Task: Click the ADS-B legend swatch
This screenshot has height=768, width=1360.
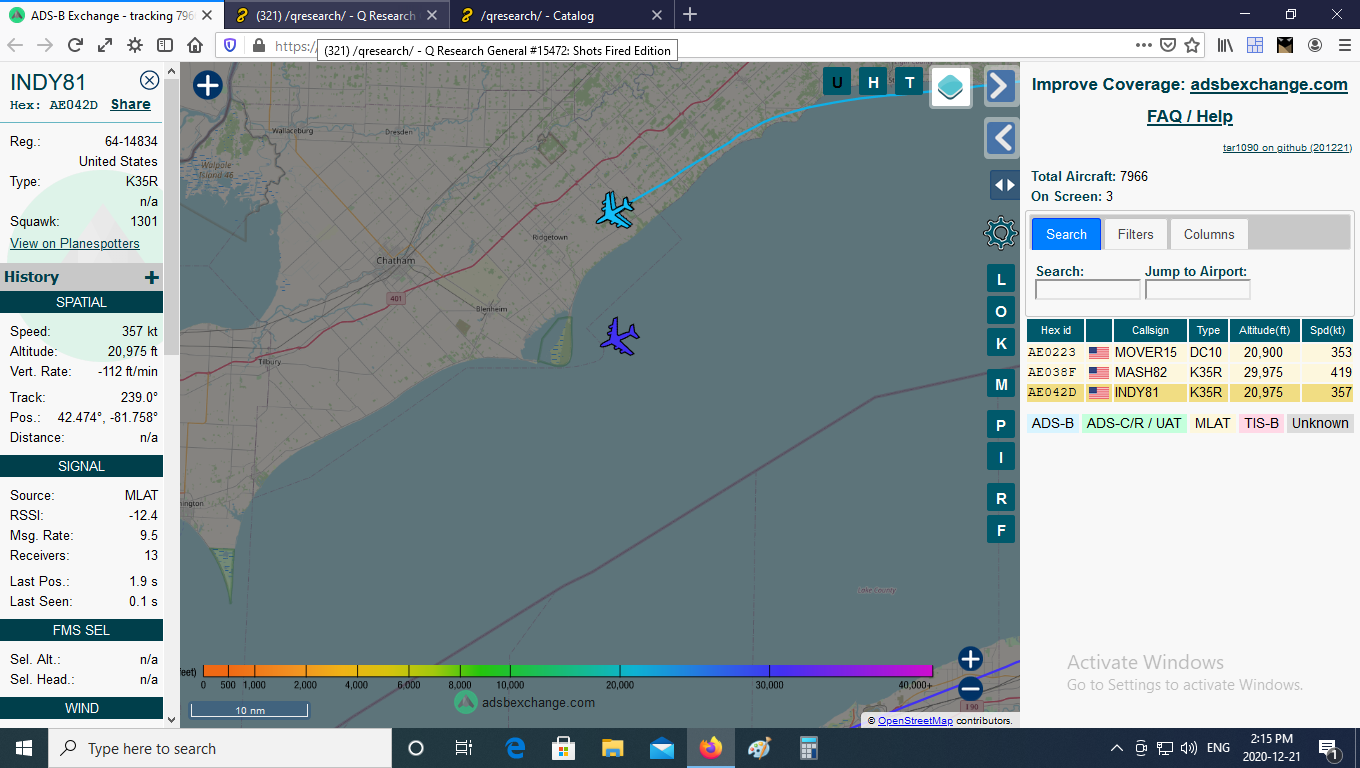Action: [1053, 423]
